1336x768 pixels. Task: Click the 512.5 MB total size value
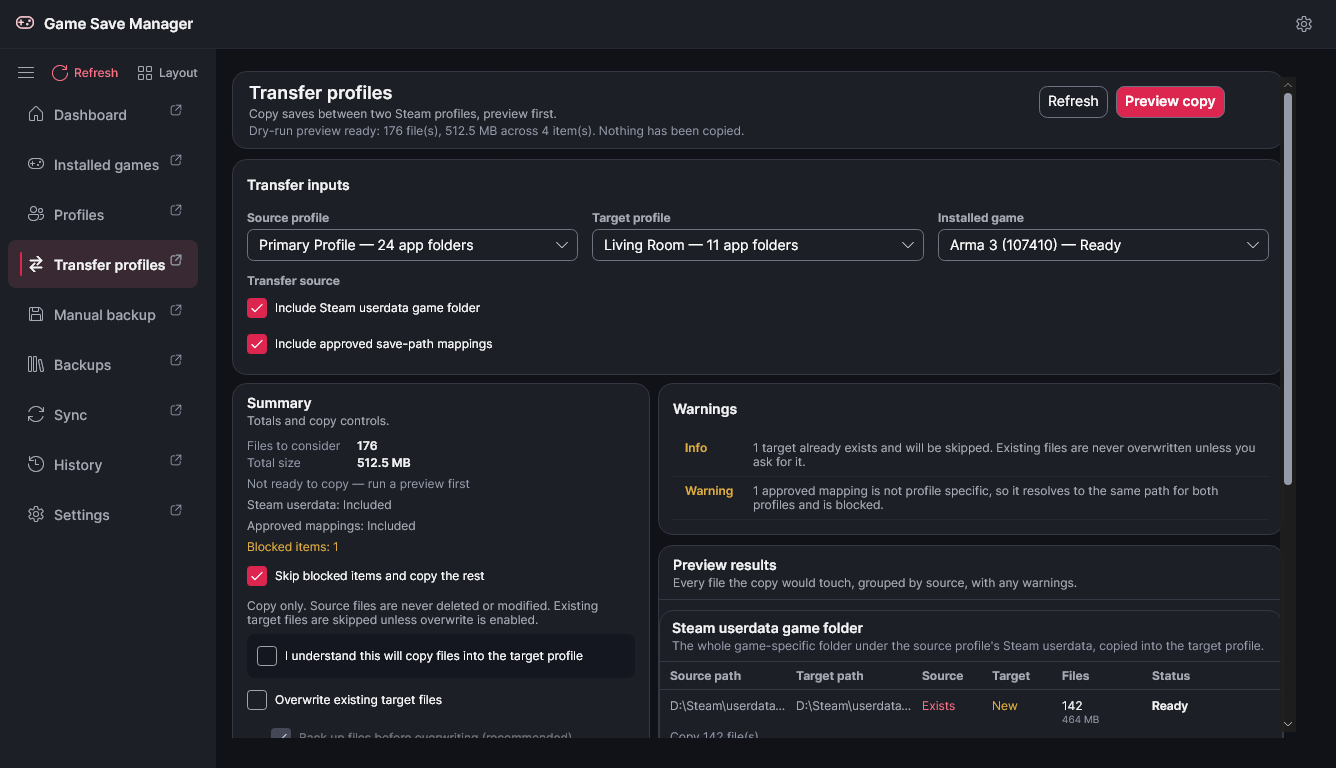point(384,463)
